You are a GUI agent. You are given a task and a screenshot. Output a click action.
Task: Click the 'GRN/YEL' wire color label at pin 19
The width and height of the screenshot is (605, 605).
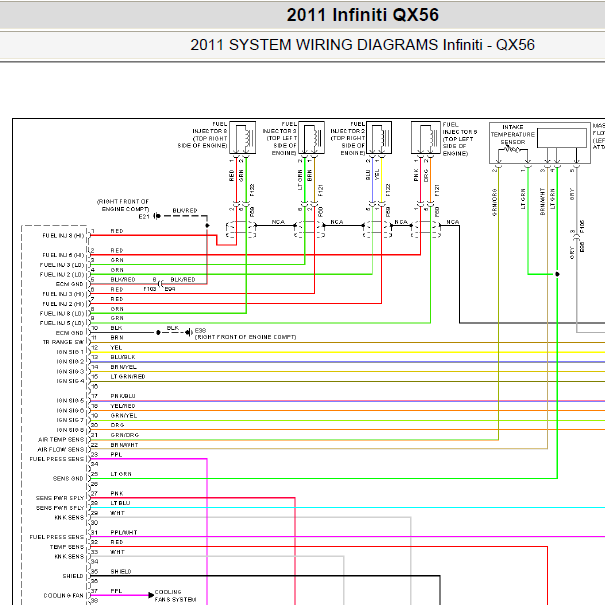coord(123,416)
